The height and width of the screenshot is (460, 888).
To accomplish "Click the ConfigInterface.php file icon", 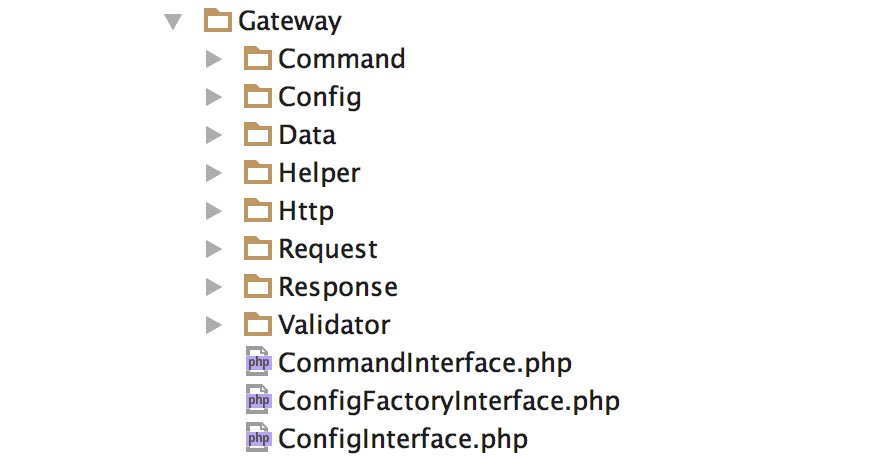I will pyautogui.click(x=258, y=438).
